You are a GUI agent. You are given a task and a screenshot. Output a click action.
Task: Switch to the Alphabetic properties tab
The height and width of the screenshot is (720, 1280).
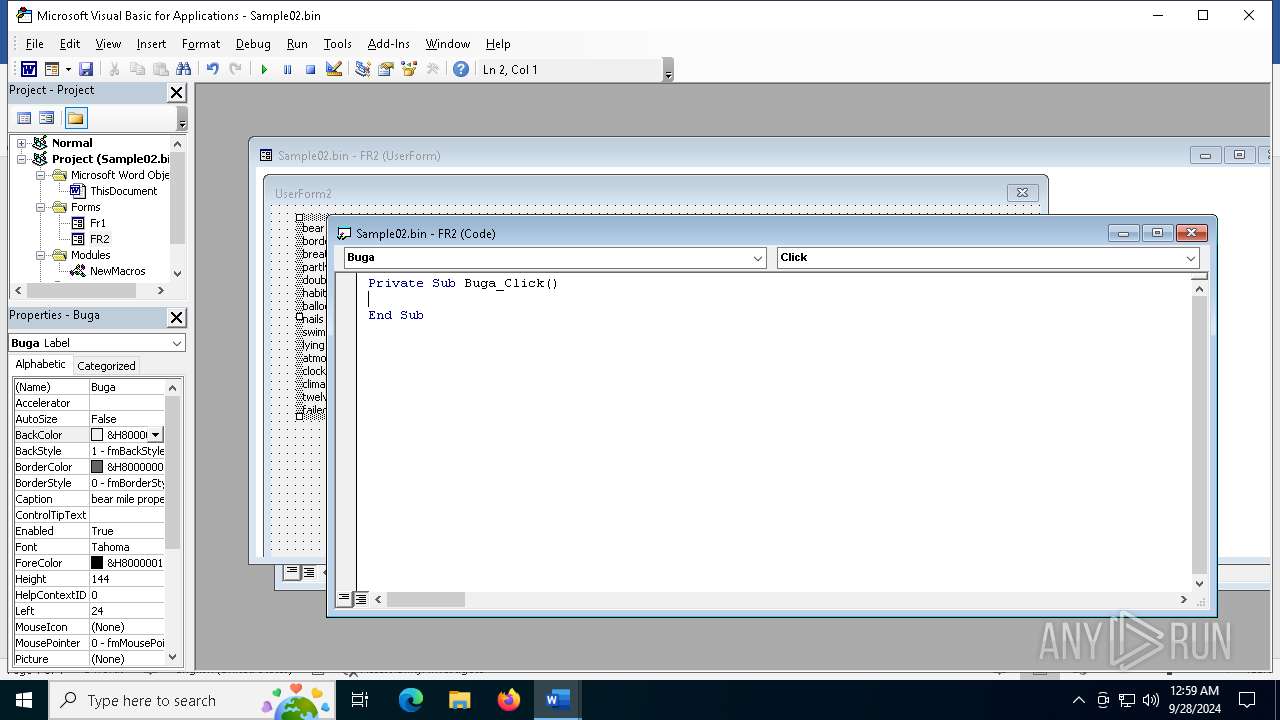[40, 365]
